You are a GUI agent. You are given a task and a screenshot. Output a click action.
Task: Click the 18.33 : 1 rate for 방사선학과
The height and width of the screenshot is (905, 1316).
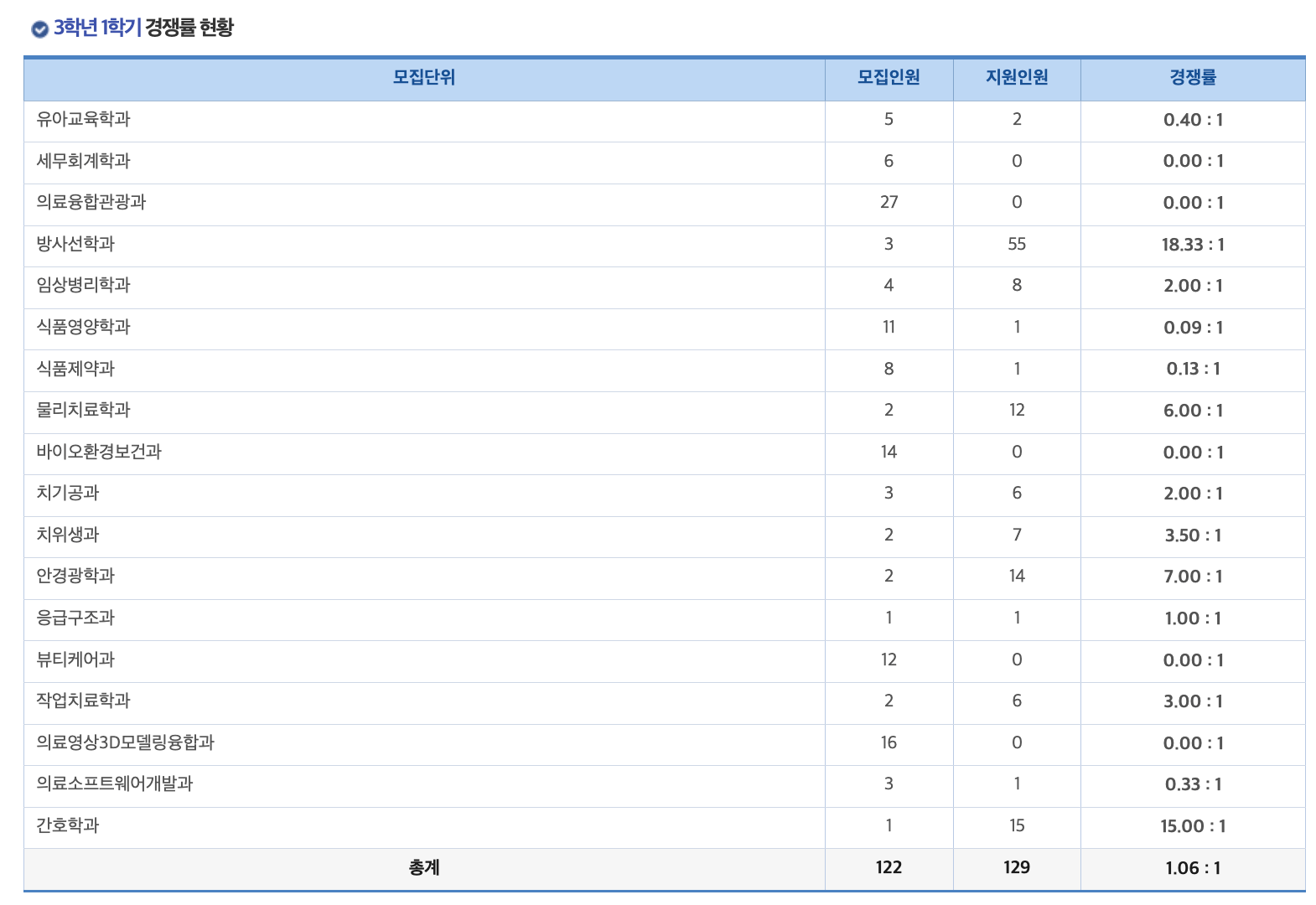click(x=1193, y=245)
